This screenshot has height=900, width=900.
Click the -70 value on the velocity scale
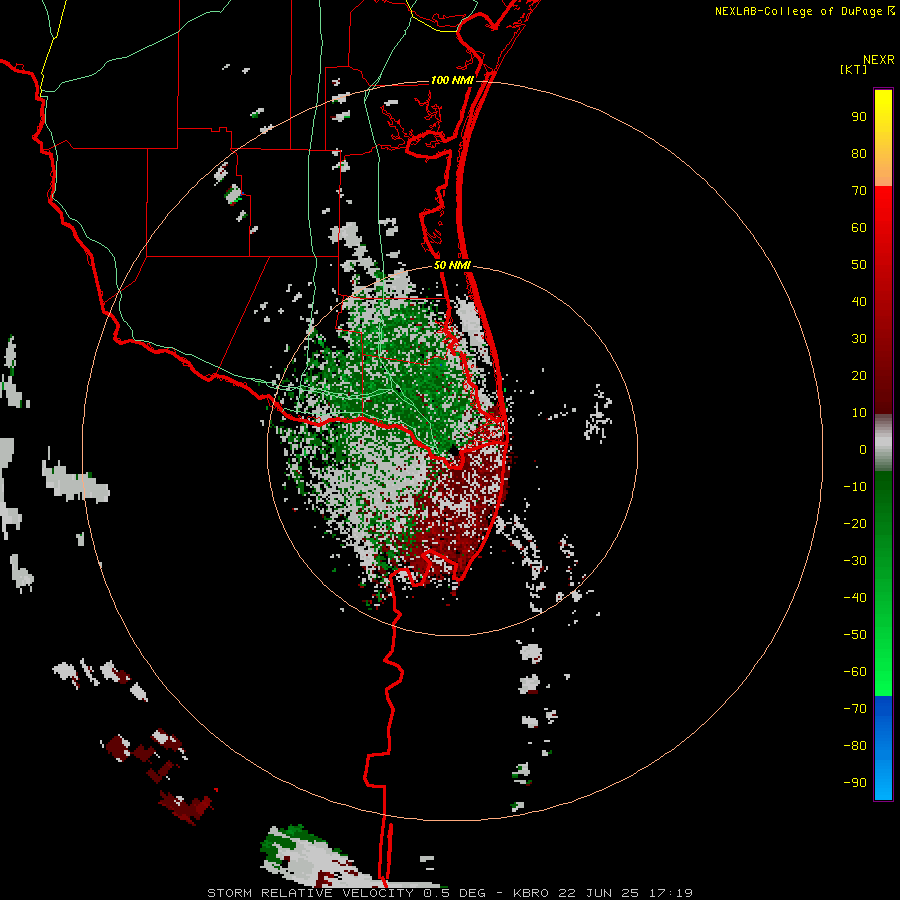pos(855,709)
